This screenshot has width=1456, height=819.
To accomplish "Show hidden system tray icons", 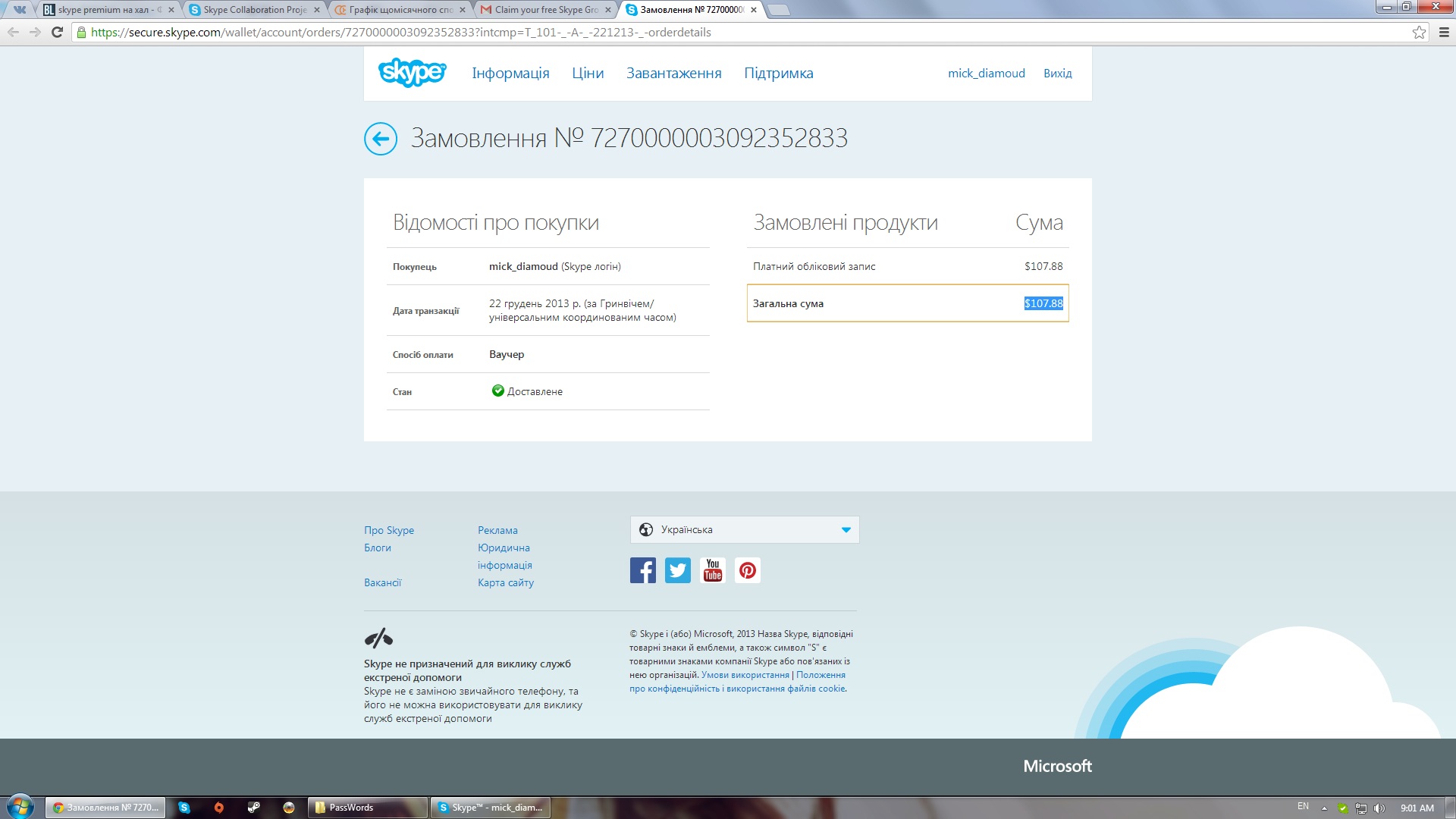I will point(1324,808).
